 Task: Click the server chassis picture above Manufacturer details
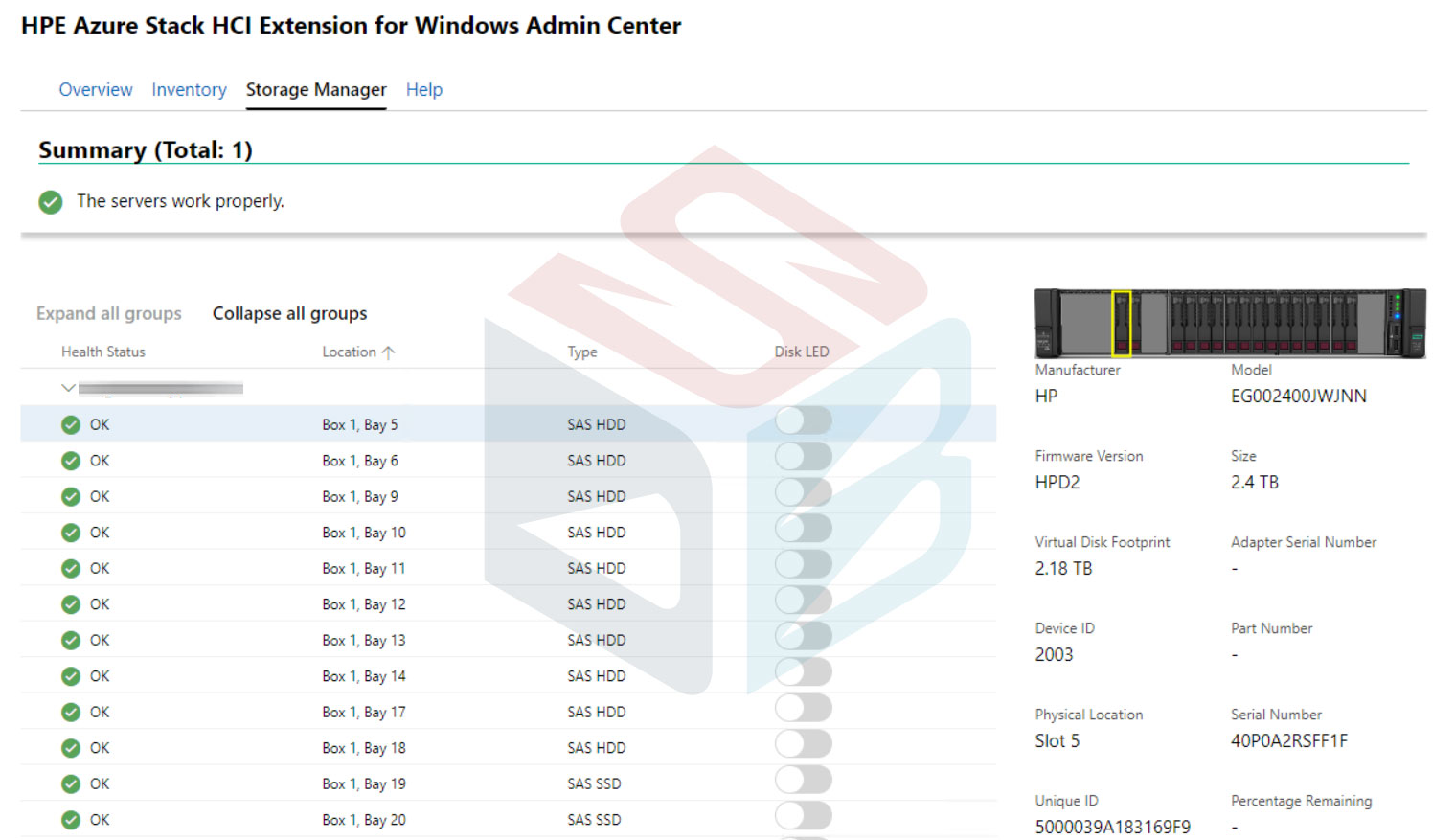[x=1231, y=323]
